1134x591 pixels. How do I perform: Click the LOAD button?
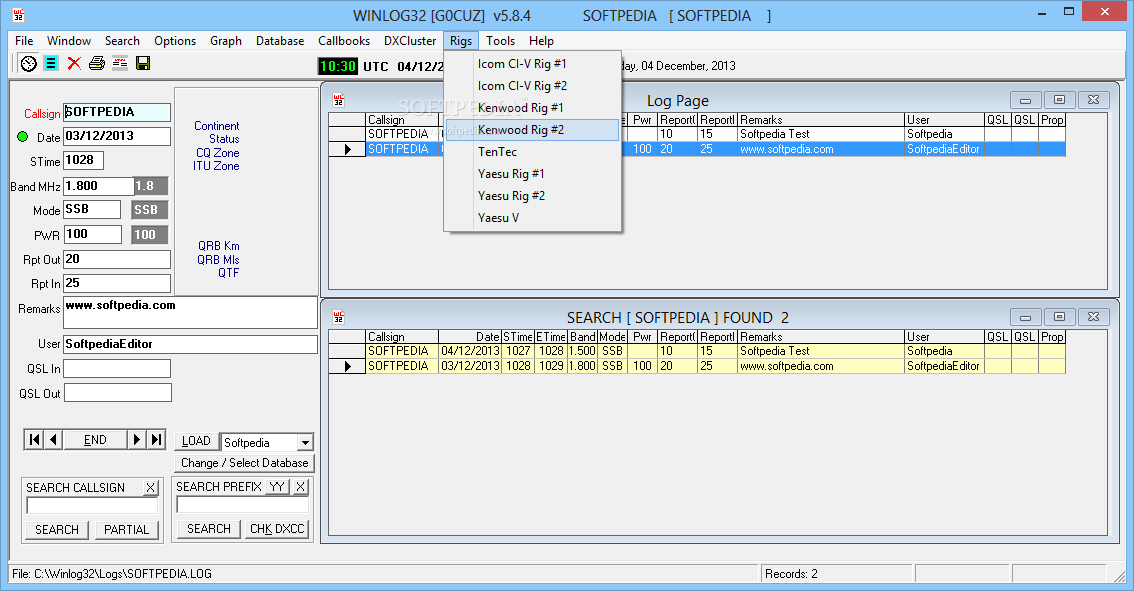pos(196,441)
